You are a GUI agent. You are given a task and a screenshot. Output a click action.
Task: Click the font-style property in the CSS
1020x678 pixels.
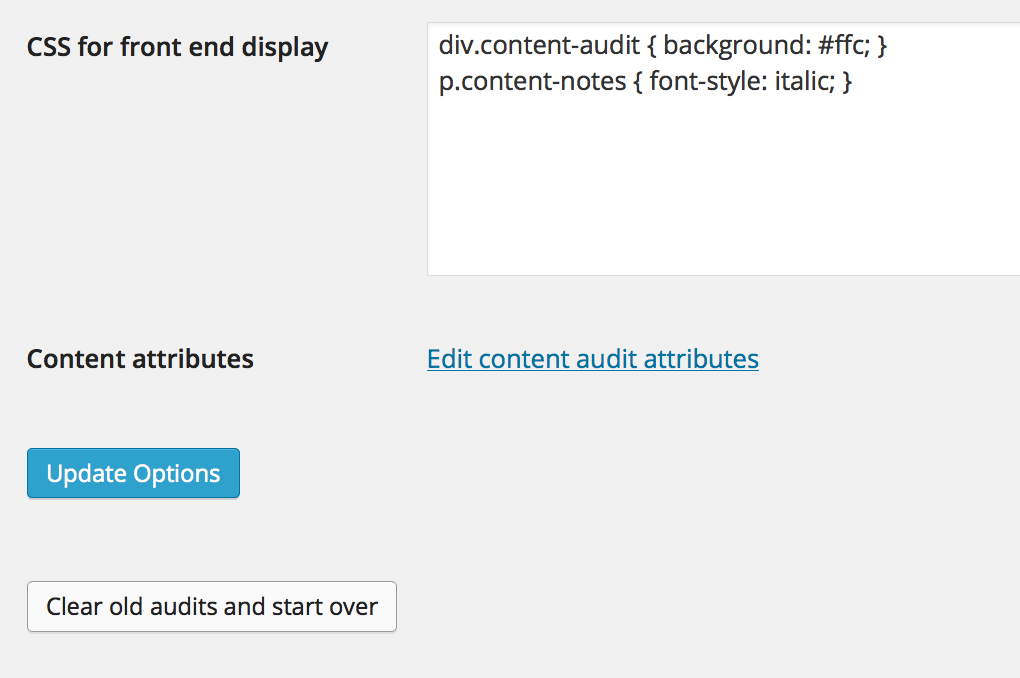pos(708,81)
